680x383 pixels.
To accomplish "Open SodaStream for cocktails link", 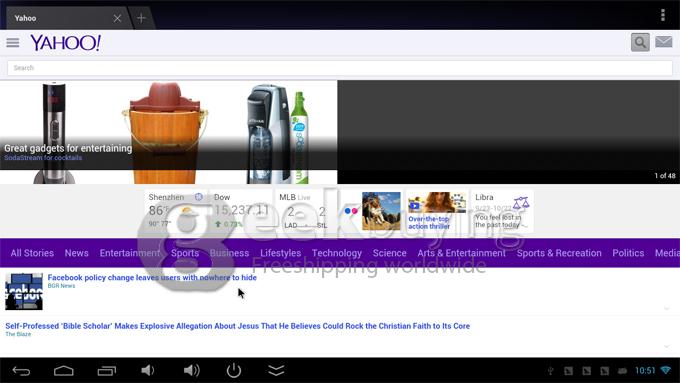I will 43,158.
